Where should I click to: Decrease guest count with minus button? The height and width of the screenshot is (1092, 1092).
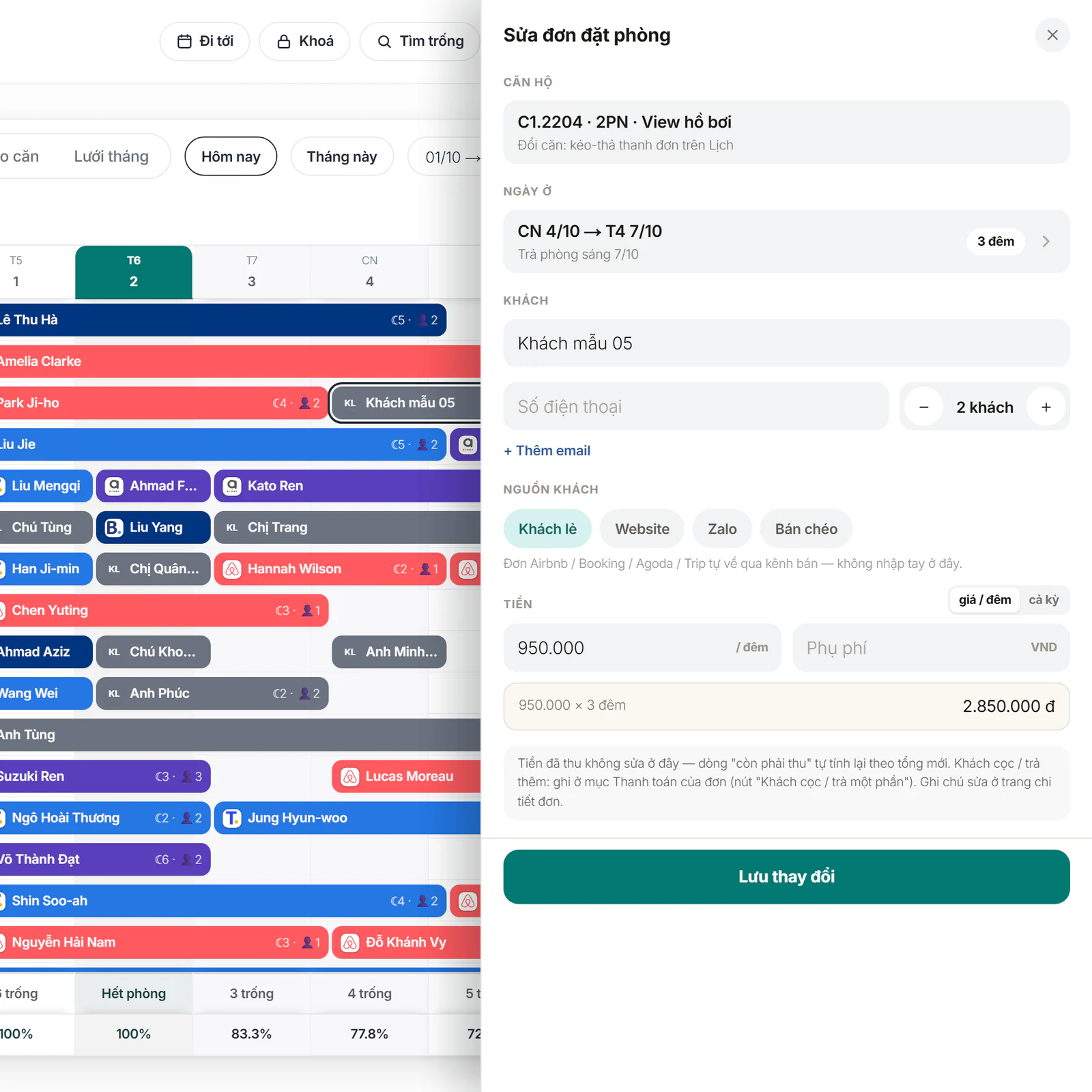(924, 407)
